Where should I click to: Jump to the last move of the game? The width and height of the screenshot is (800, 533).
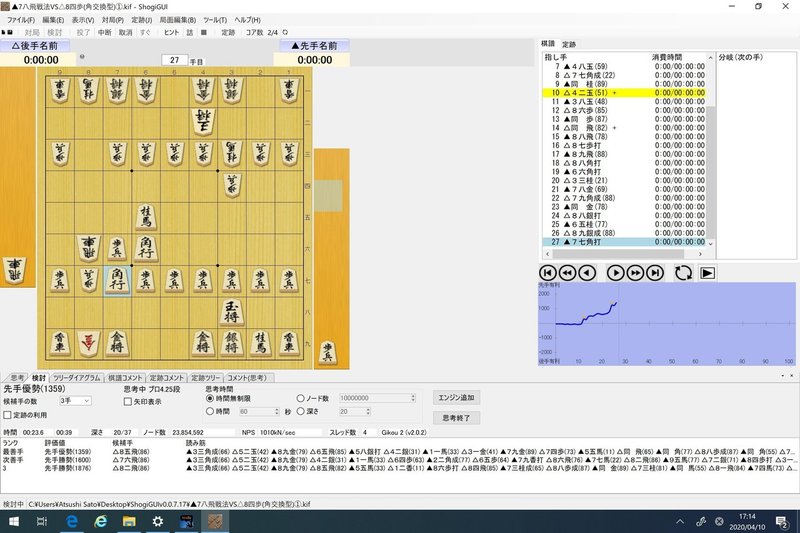(655, 273)
